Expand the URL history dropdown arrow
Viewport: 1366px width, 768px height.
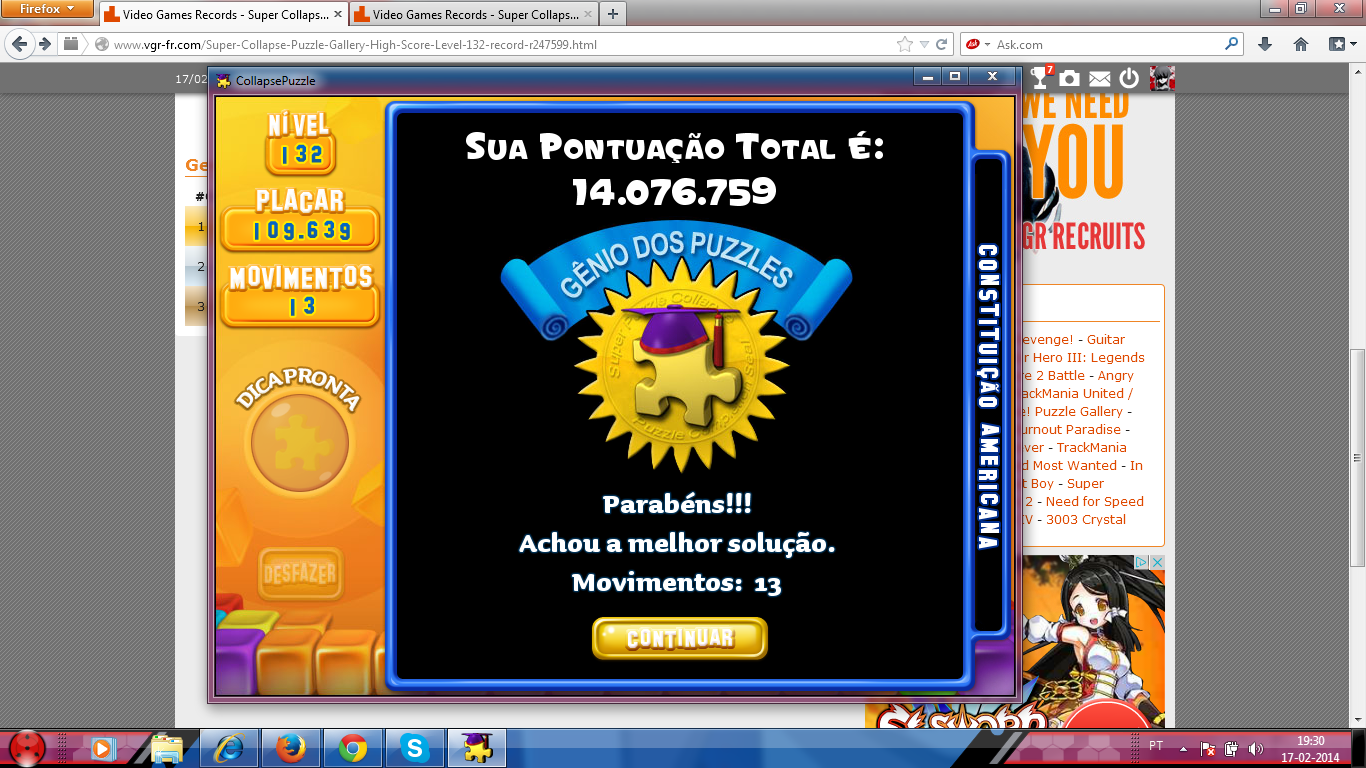pyautogui.click(x=925, y=44)
